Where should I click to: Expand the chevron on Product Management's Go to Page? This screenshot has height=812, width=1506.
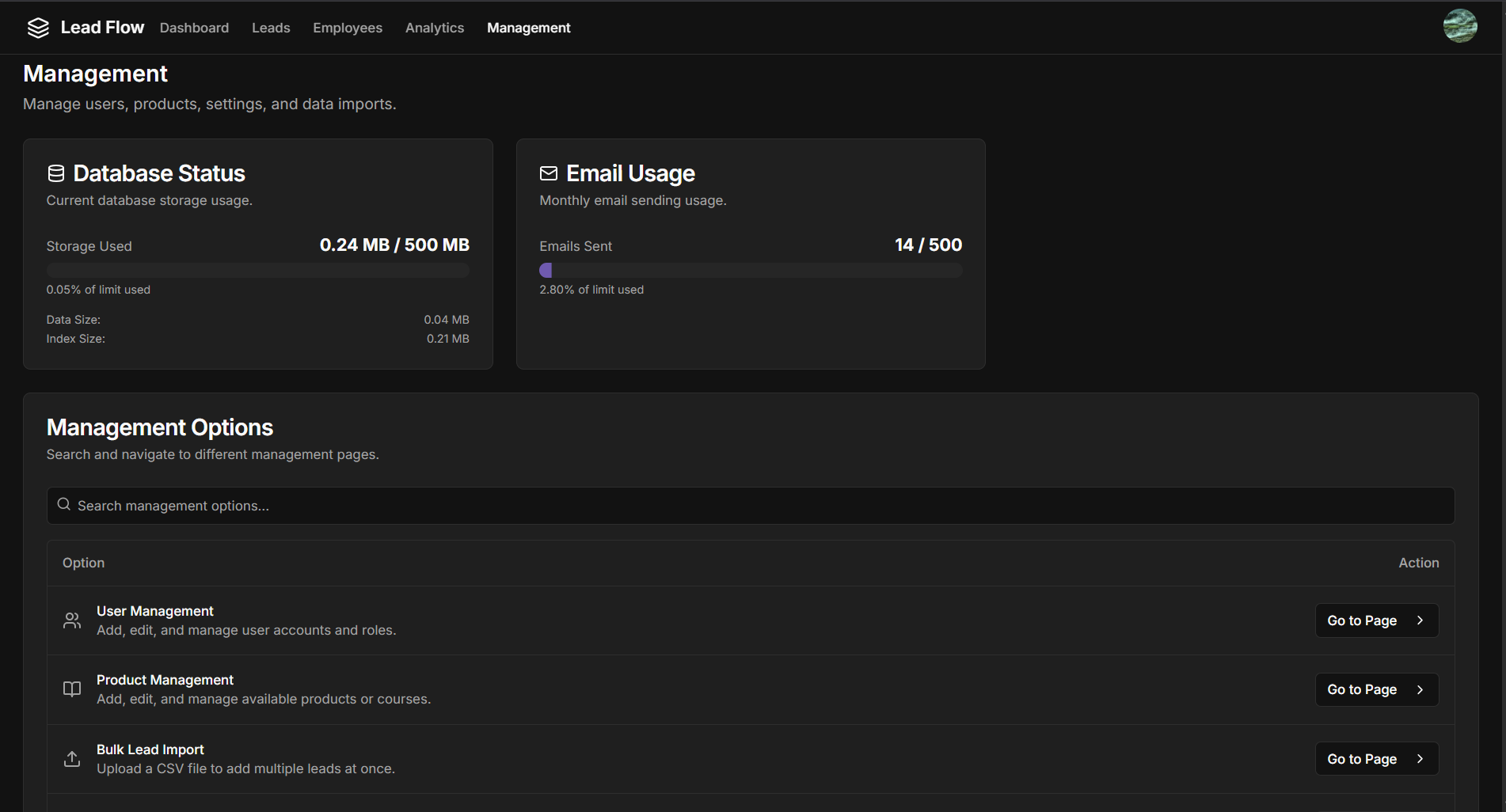(1418, 689)
